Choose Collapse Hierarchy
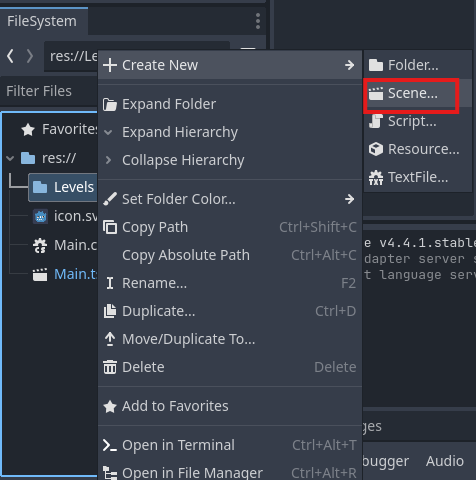 [x=230, y=160]
